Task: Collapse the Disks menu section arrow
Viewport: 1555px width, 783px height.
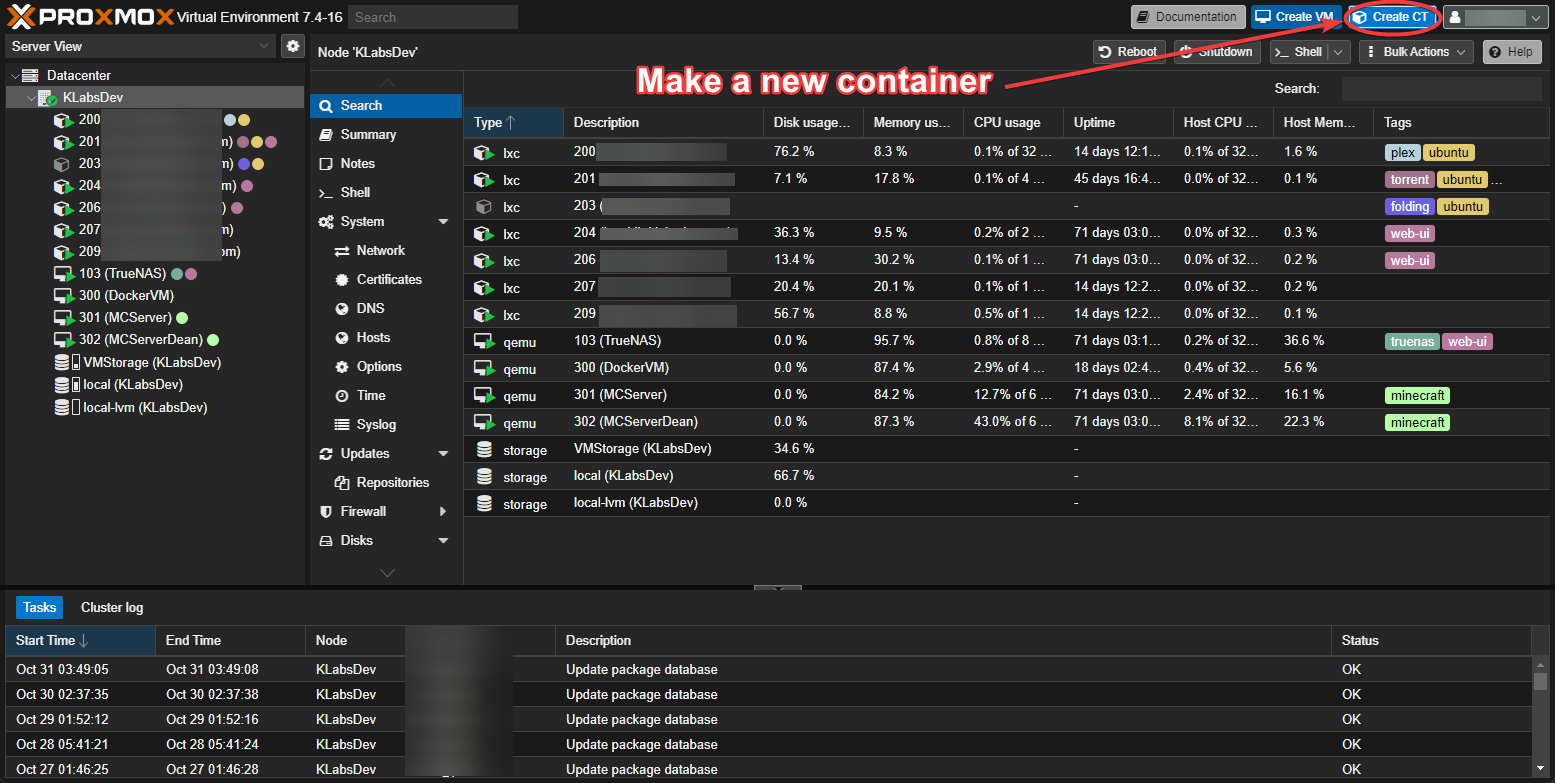Action: tap(443, 541)
